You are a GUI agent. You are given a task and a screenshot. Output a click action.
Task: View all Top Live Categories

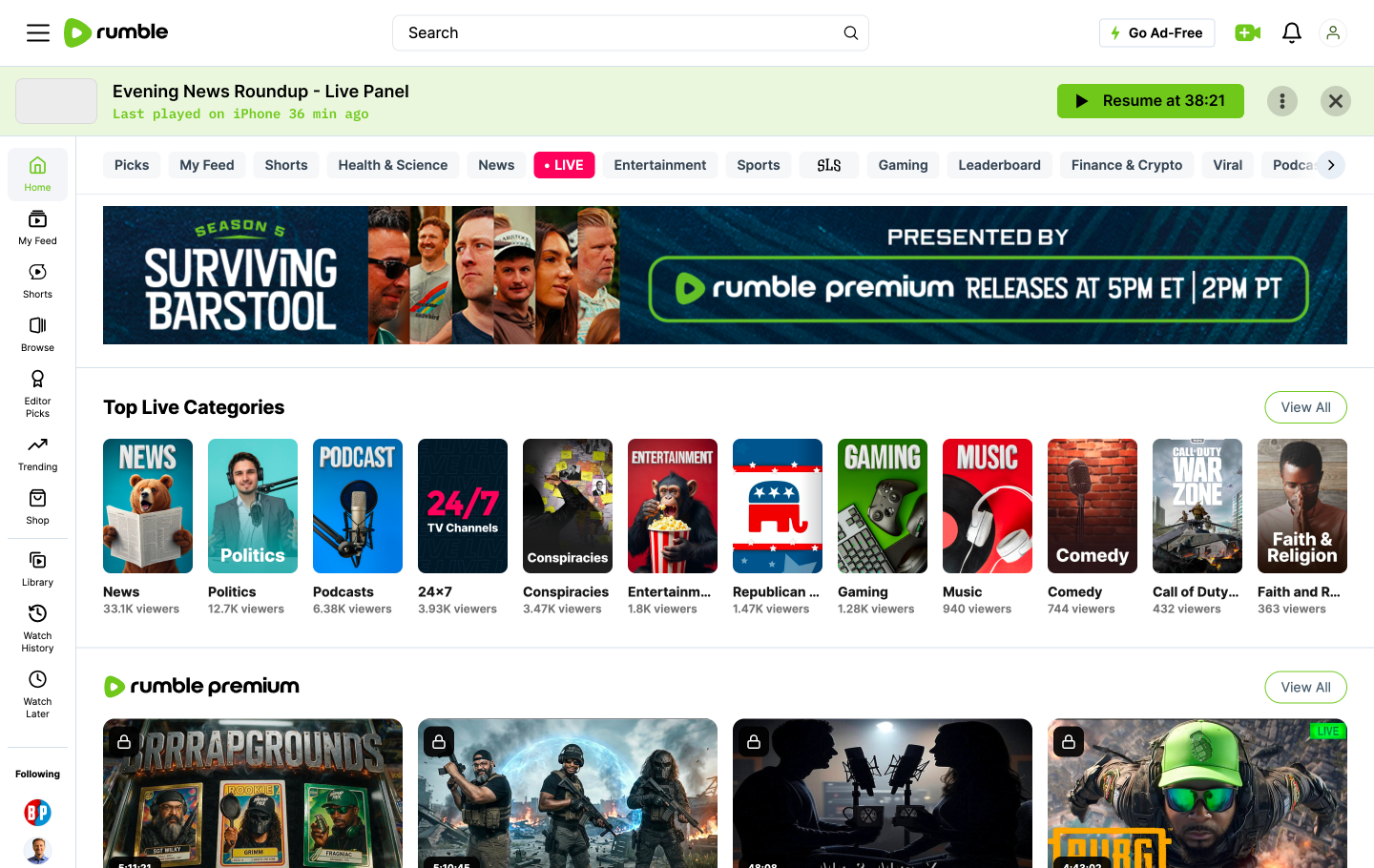(x=1305, y=407)
